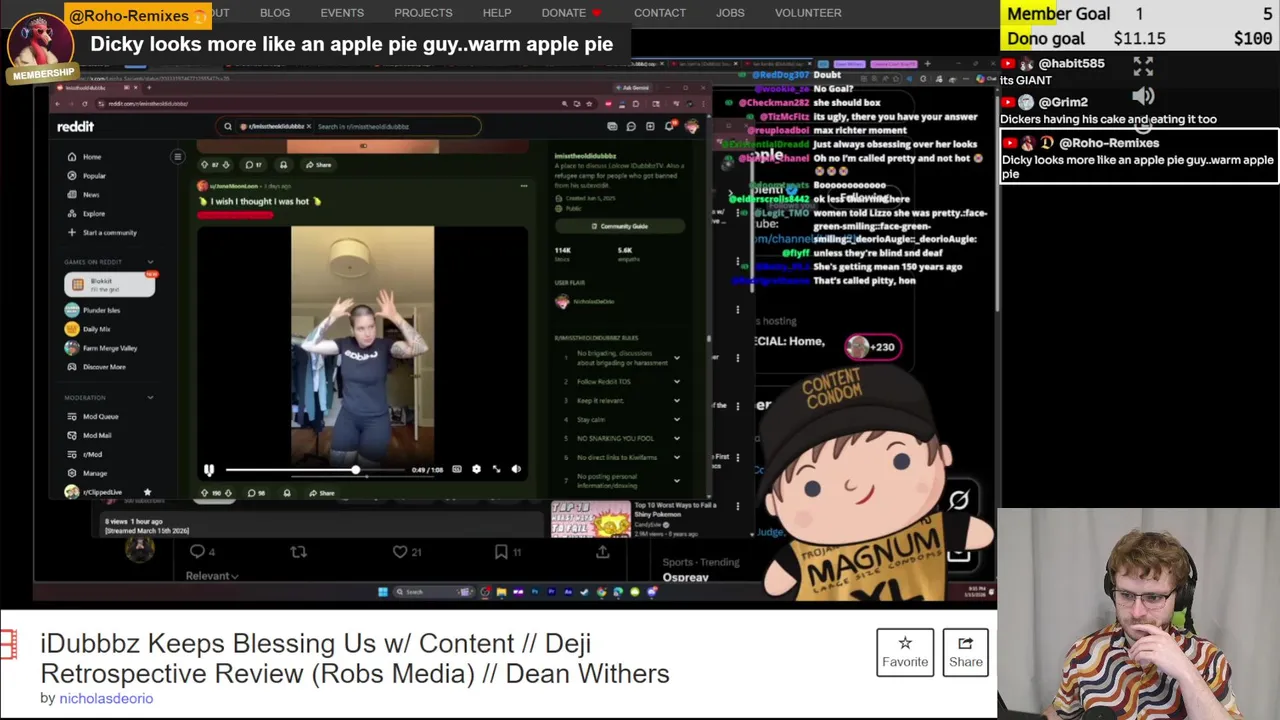Open the VOLUNTEER menu item
Viewport: 1280px width, 720px height.
[808, 13]
